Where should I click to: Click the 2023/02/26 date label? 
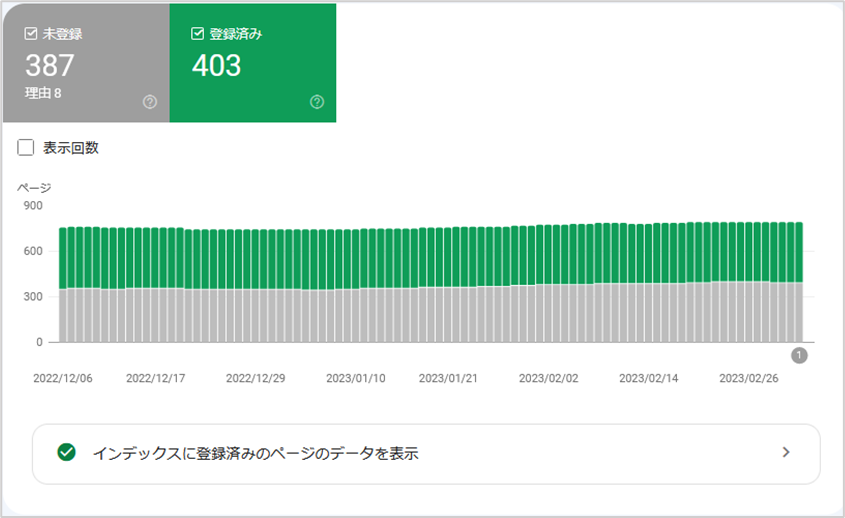coord(749,378)
